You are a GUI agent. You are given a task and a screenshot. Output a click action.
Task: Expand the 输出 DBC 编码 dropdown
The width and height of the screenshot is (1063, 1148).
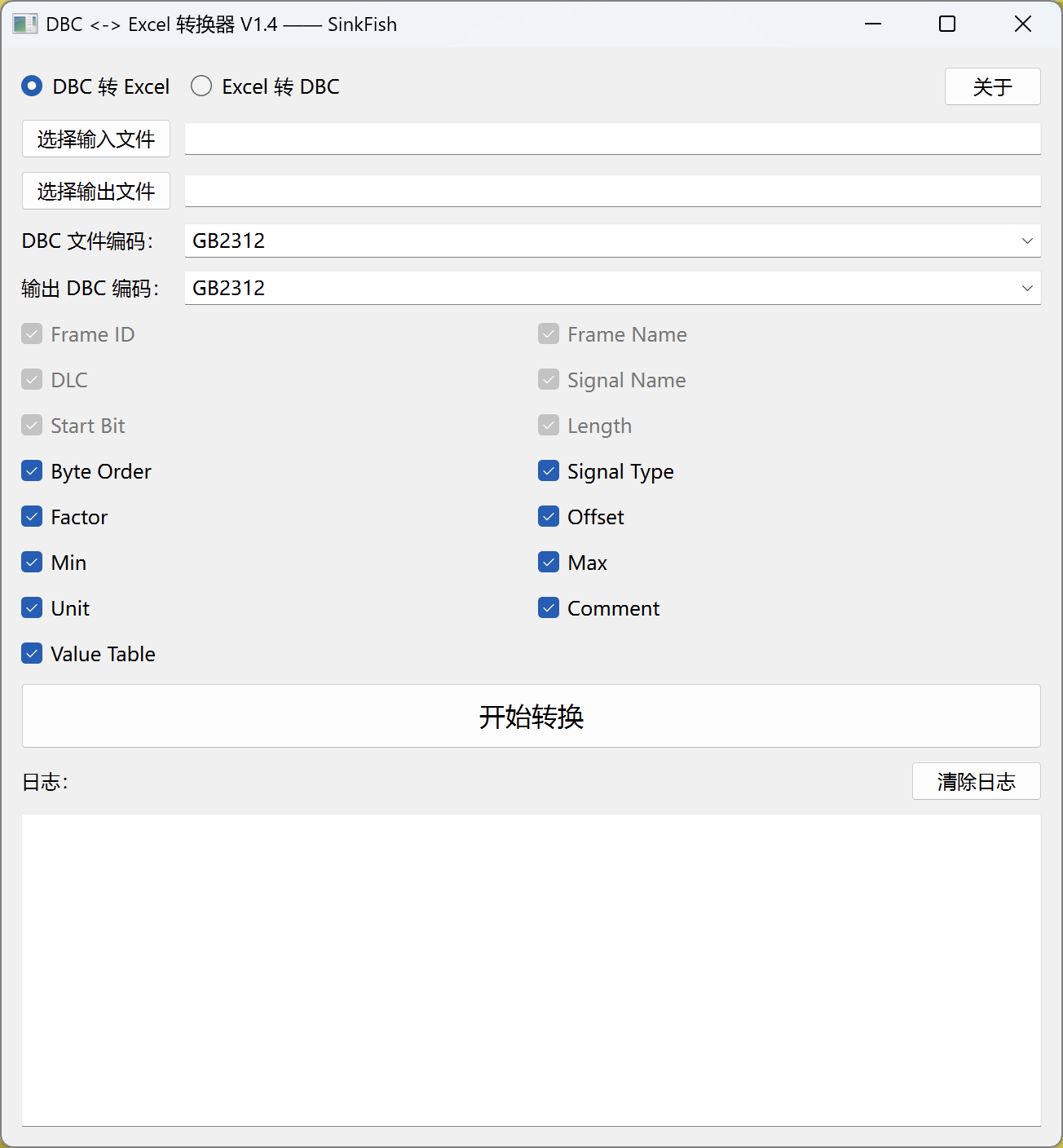(611, 288)
